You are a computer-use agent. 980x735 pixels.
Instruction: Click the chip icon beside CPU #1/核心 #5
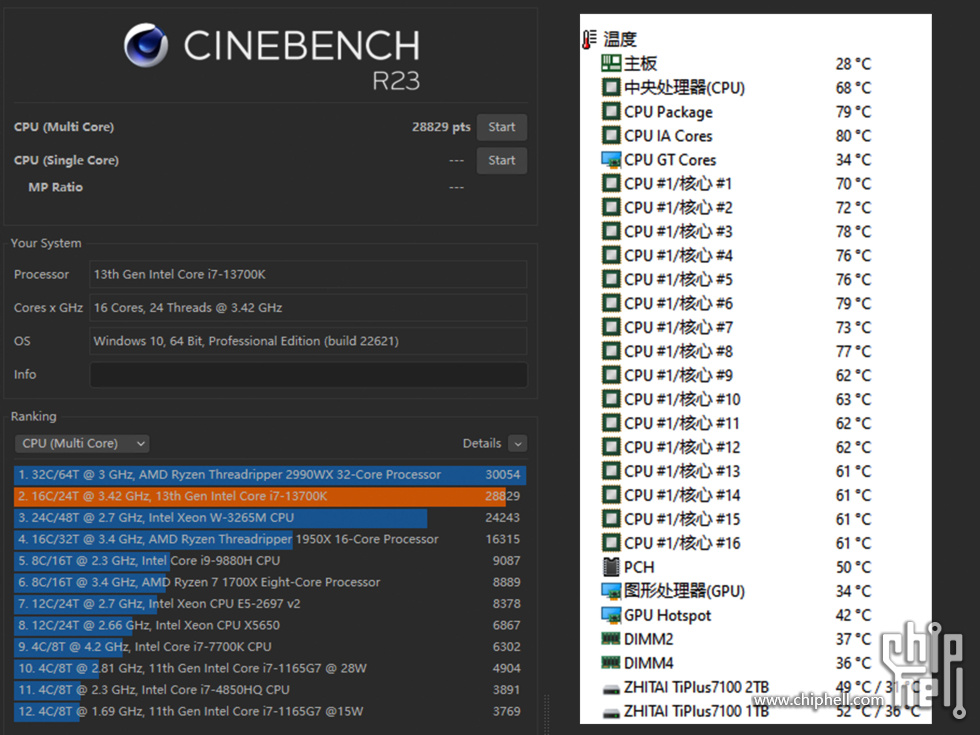611,279
